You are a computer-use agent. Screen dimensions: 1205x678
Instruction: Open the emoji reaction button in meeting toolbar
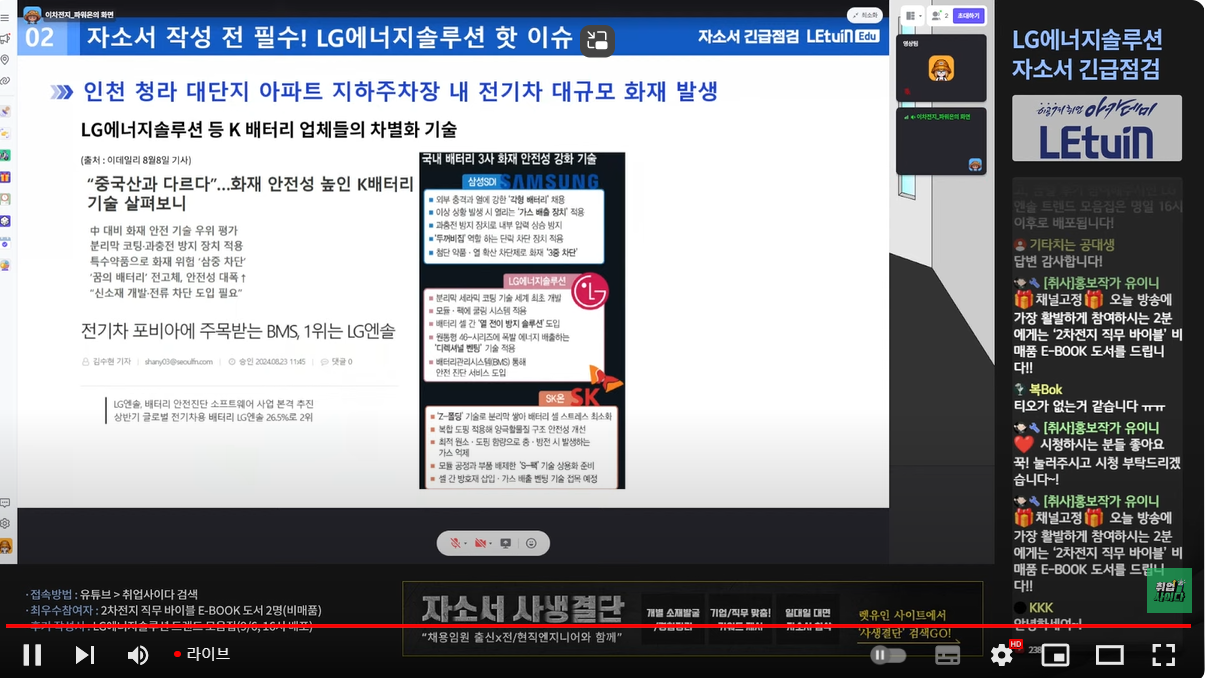click(x=531, y=543)
